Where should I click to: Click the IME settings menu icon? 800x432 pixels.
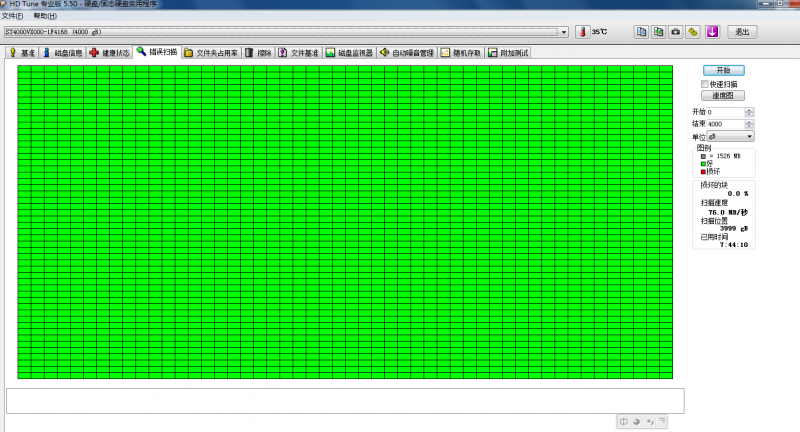pyautogui.click(x=662, y=421)
